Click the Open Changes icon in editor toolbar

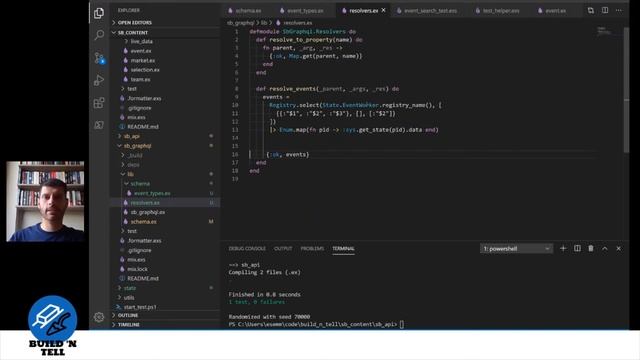tap(591, 10)
